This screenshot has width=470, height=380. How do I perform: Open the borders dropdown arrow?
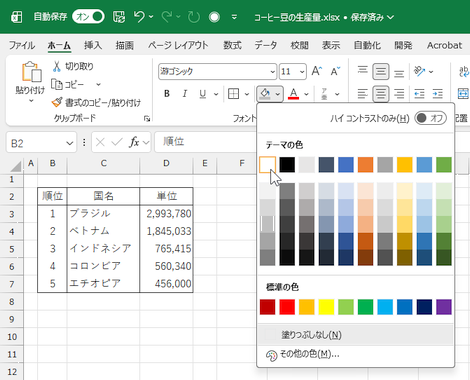(x=247, y=94)
